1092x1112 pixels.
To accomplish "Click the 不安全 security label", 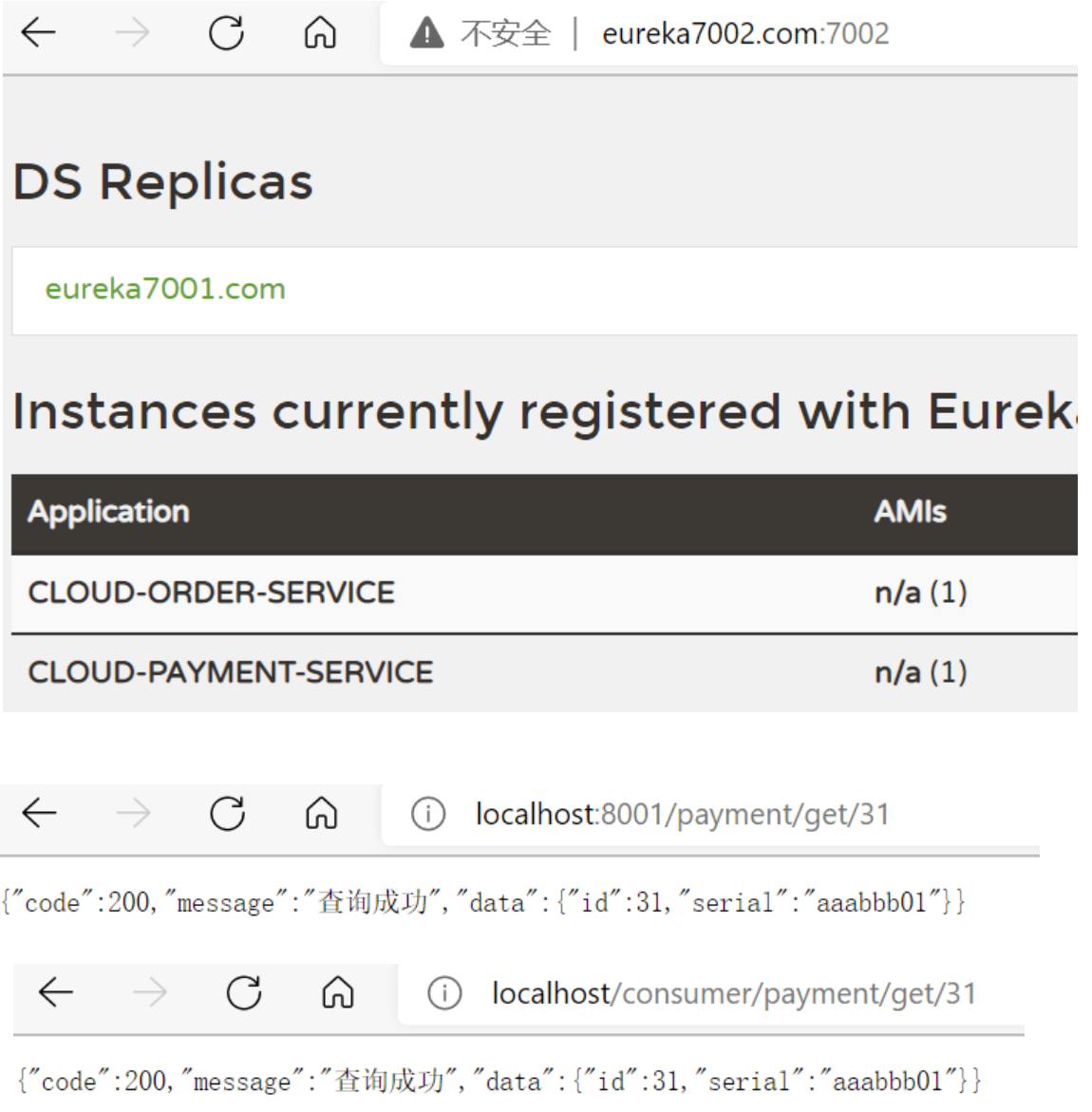I will 505,33.
